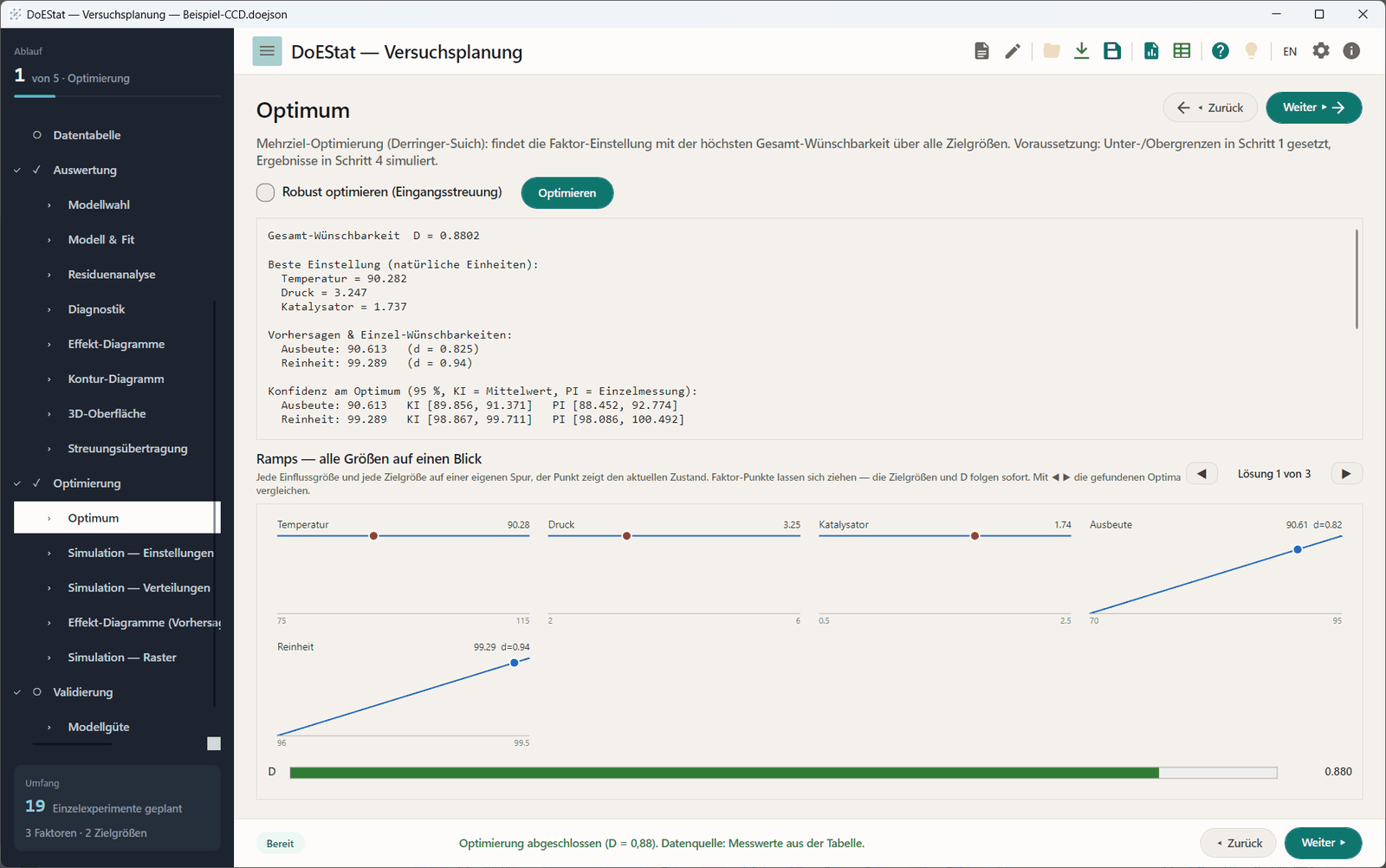Switch language with EN button
Viewport: 1386px width, 868px height.
tap(1290, 51)
